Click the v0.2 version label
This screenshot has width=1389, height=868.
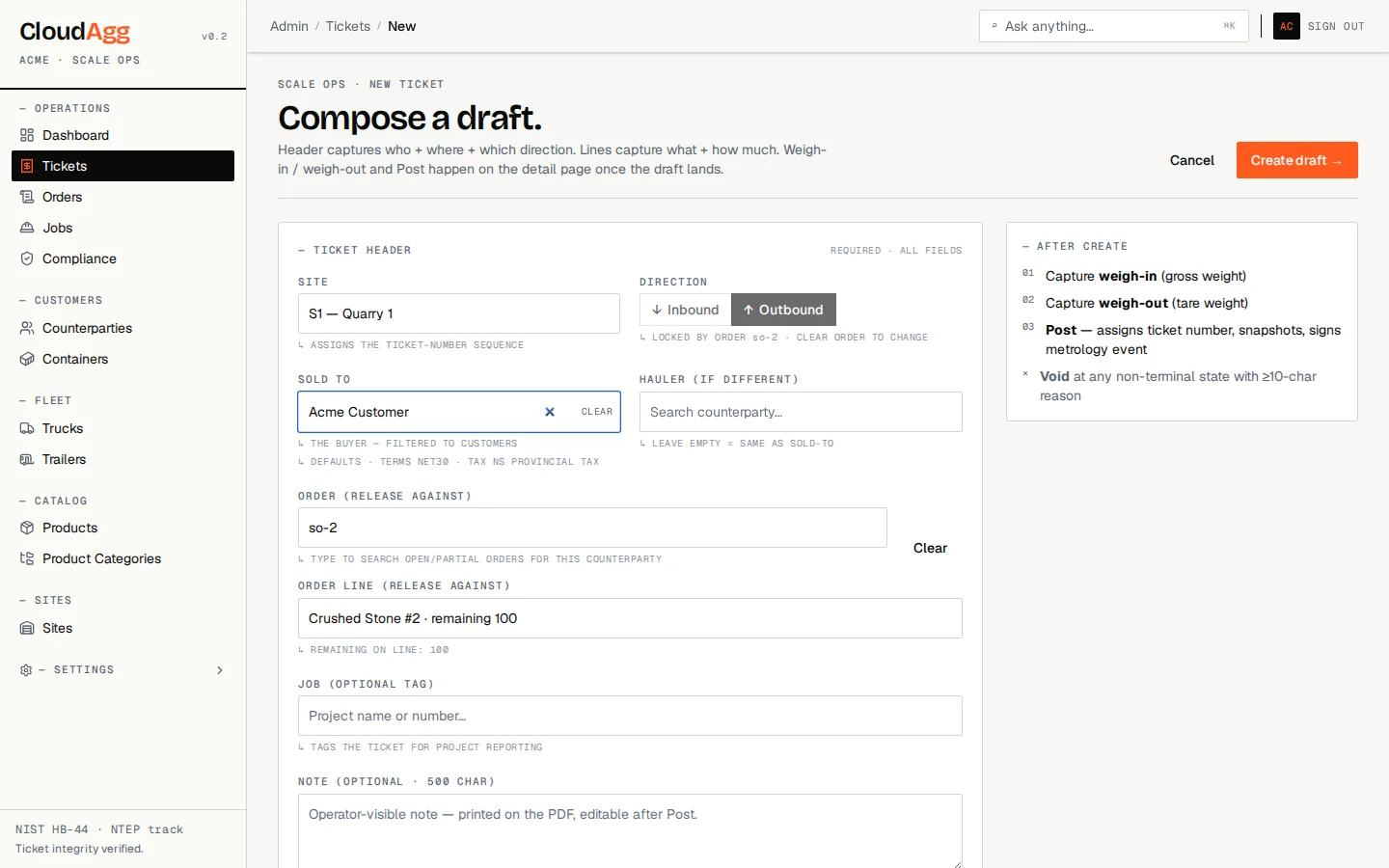(x=214, y=37)
